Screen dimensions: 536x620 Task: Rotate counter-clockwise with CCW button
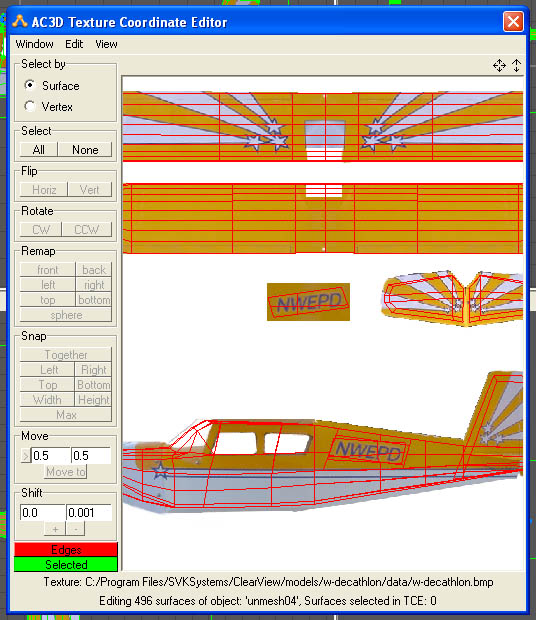click(87, 230)
